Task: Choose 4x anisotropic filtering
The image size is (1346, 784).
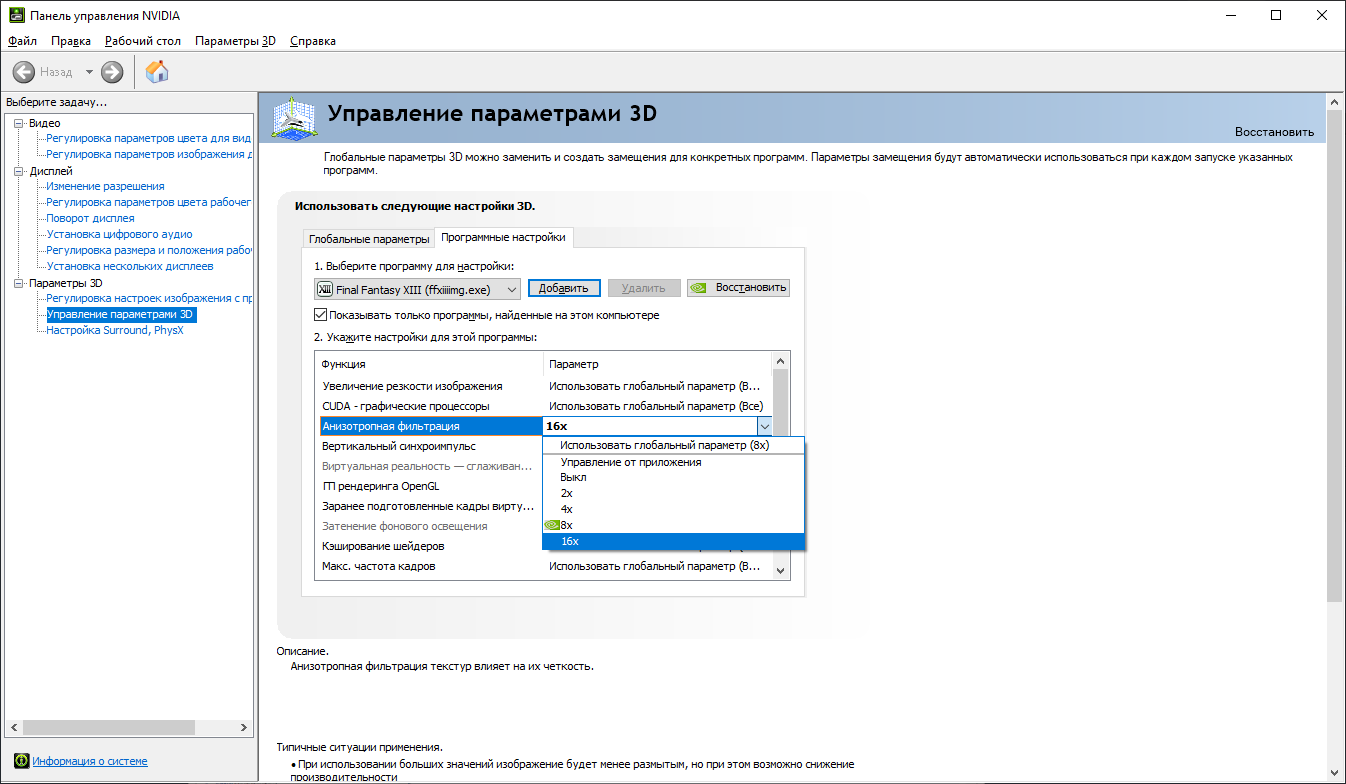Action: 673,510
